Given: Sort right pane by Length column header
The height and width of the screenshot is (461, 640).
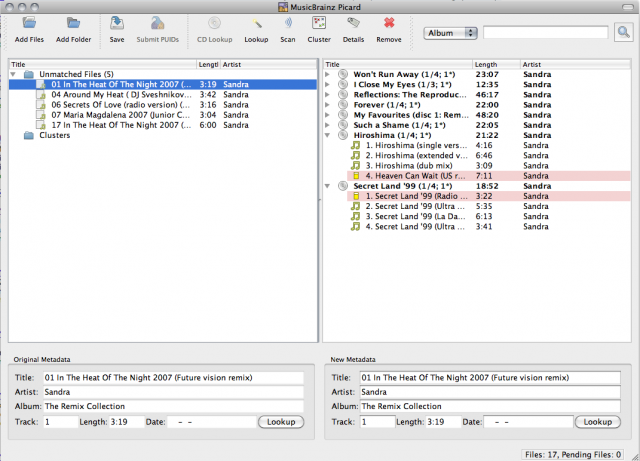Looking at the screenshot, I should (496, 65).
